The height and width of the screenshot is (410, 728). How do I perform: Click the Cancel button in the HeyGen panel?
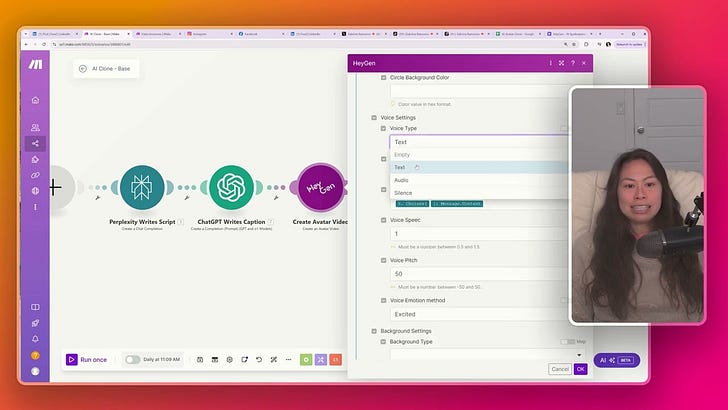point(560,369)
